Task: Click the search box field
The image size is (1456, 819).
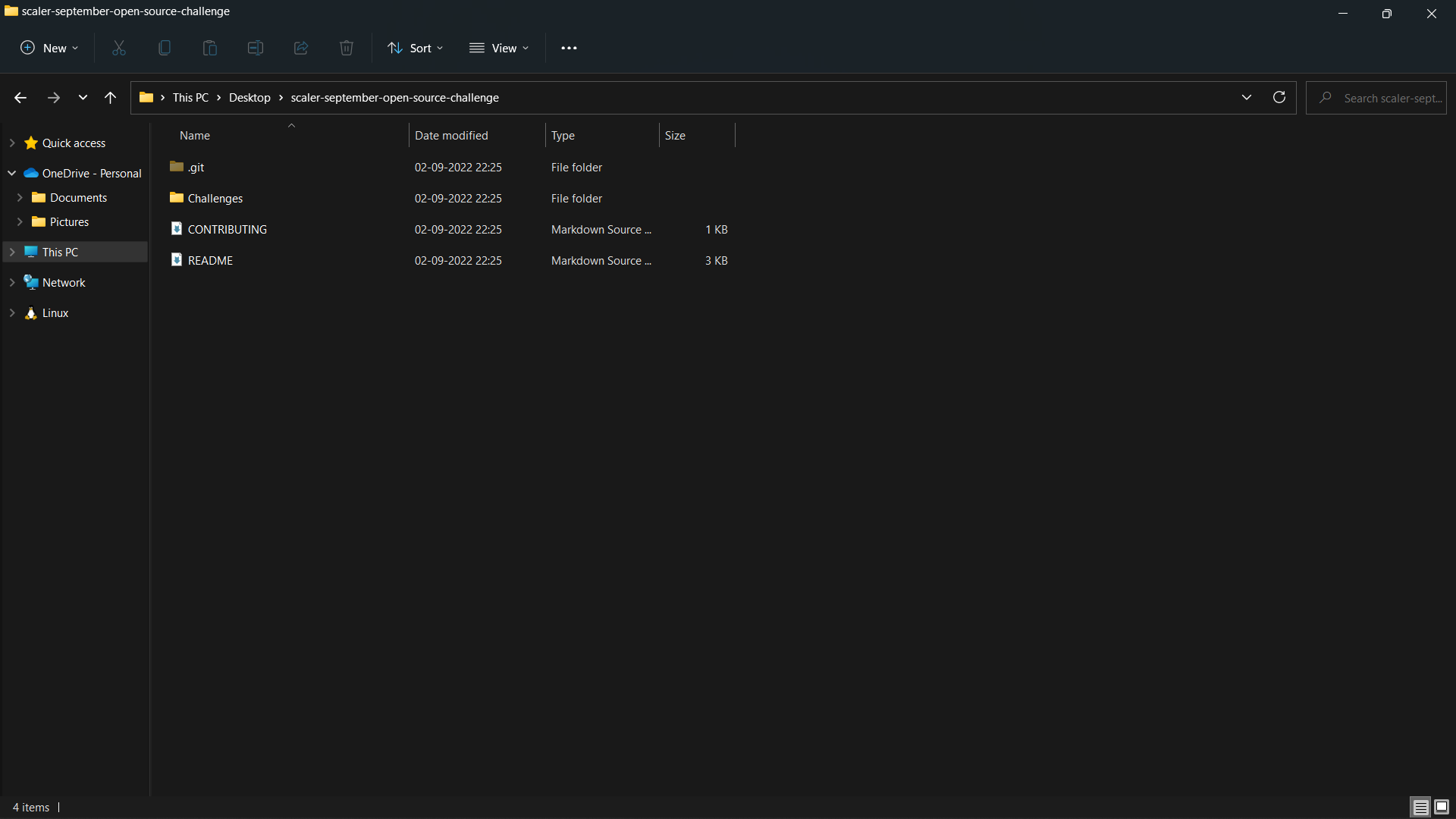Action: point(1391,98)
